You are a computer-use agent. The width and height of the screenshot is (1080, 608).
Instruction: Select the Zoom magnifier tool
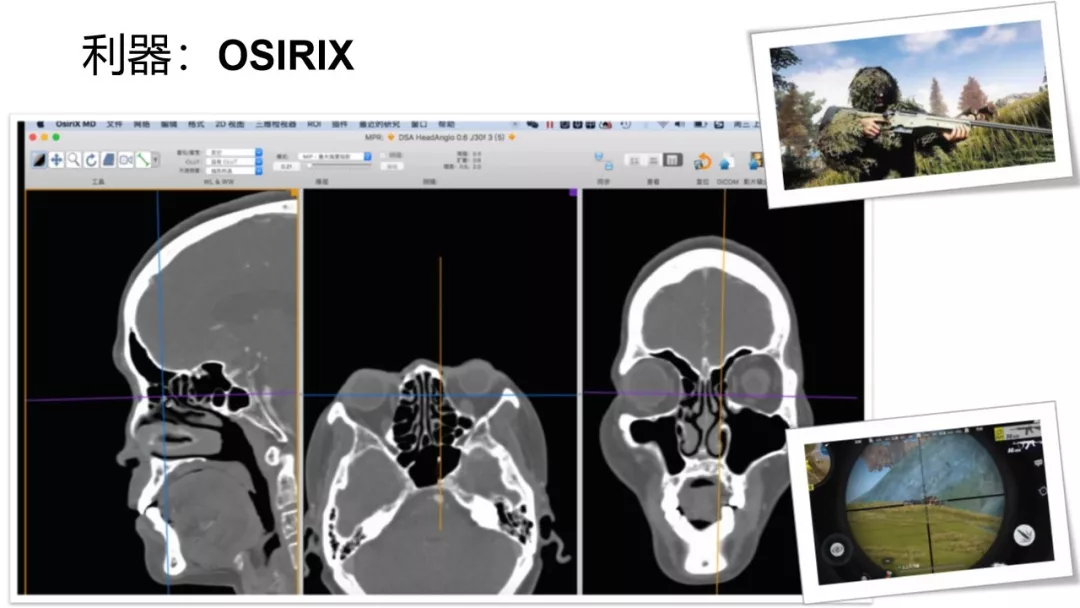point(73,160)
